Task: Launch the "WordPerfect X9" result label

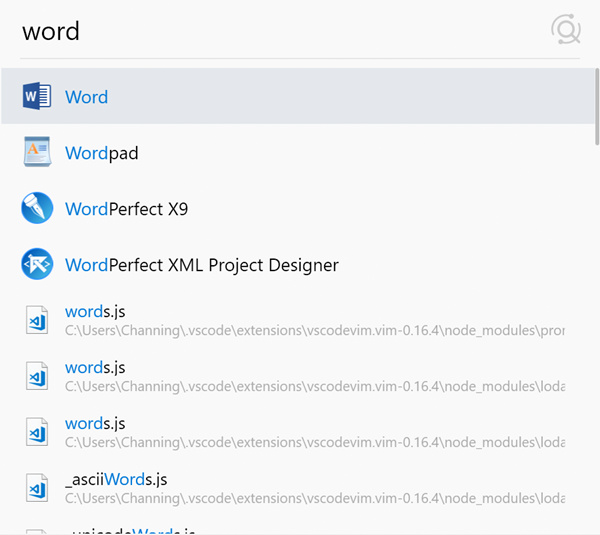Action: tap(126, 209)
